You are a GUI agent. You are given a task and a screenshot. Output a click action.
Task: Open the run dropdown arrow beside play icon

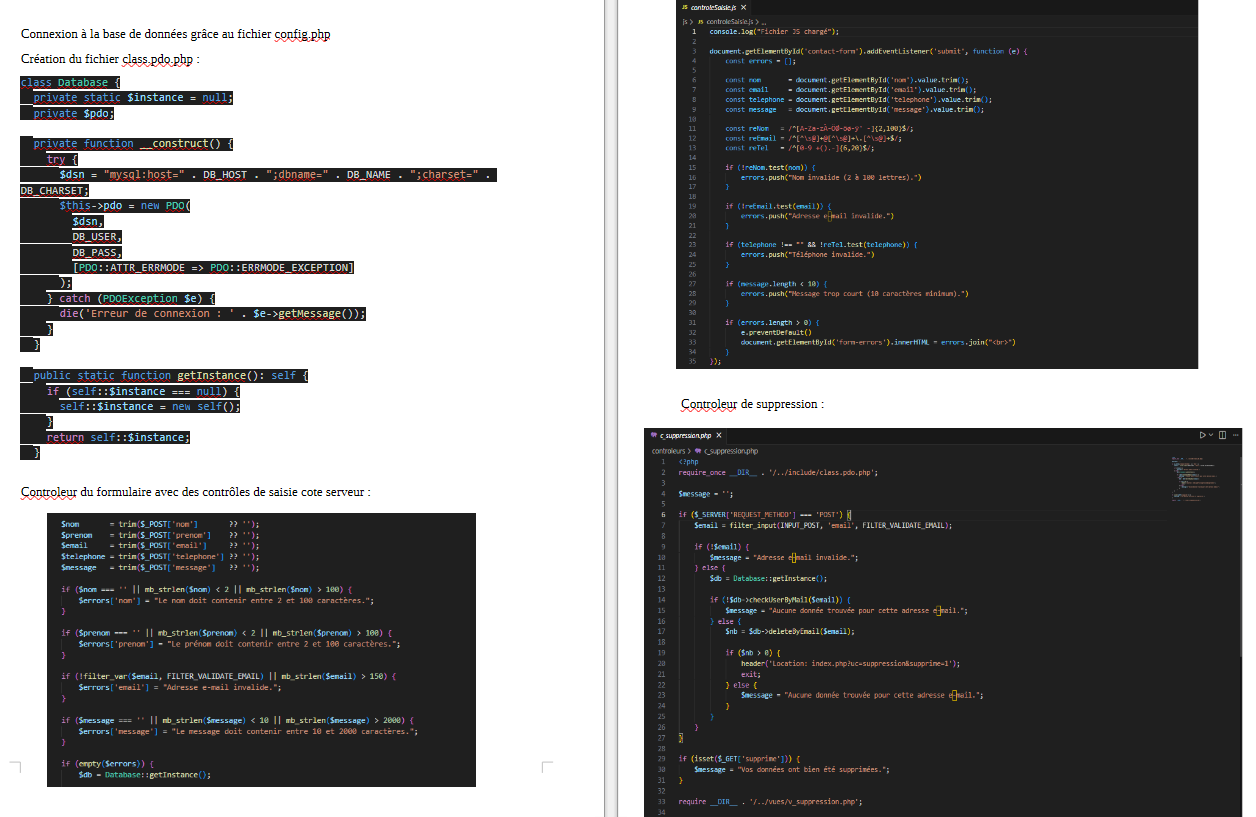[x=1211, y=435]
